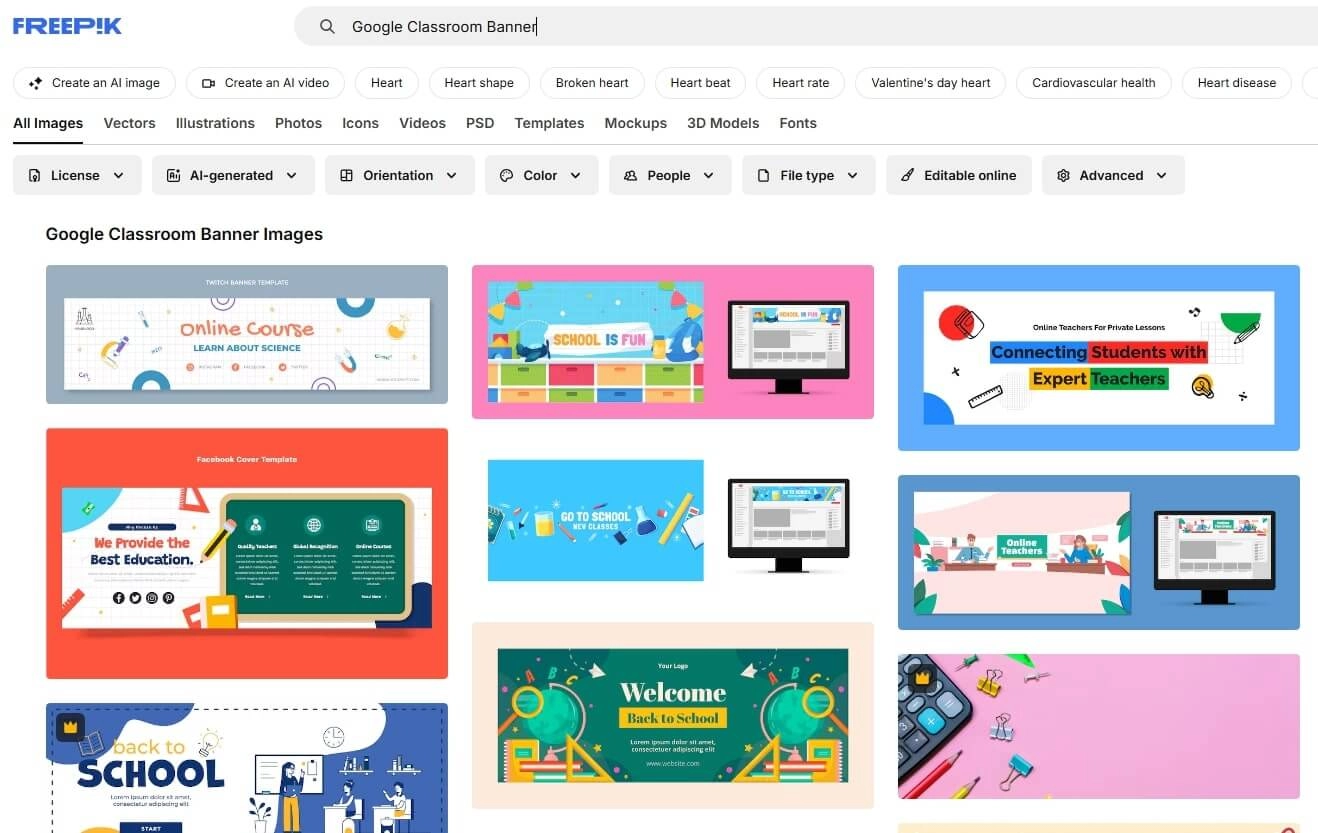This screenshot has height=833, width=1318.
Task: Enable the Editable online filter
Action: (x=958, y=175)
